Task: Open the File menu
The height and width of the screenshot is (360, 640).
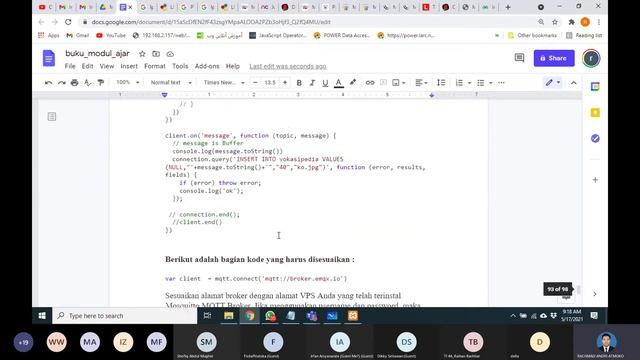Action: tap(70, 66)
